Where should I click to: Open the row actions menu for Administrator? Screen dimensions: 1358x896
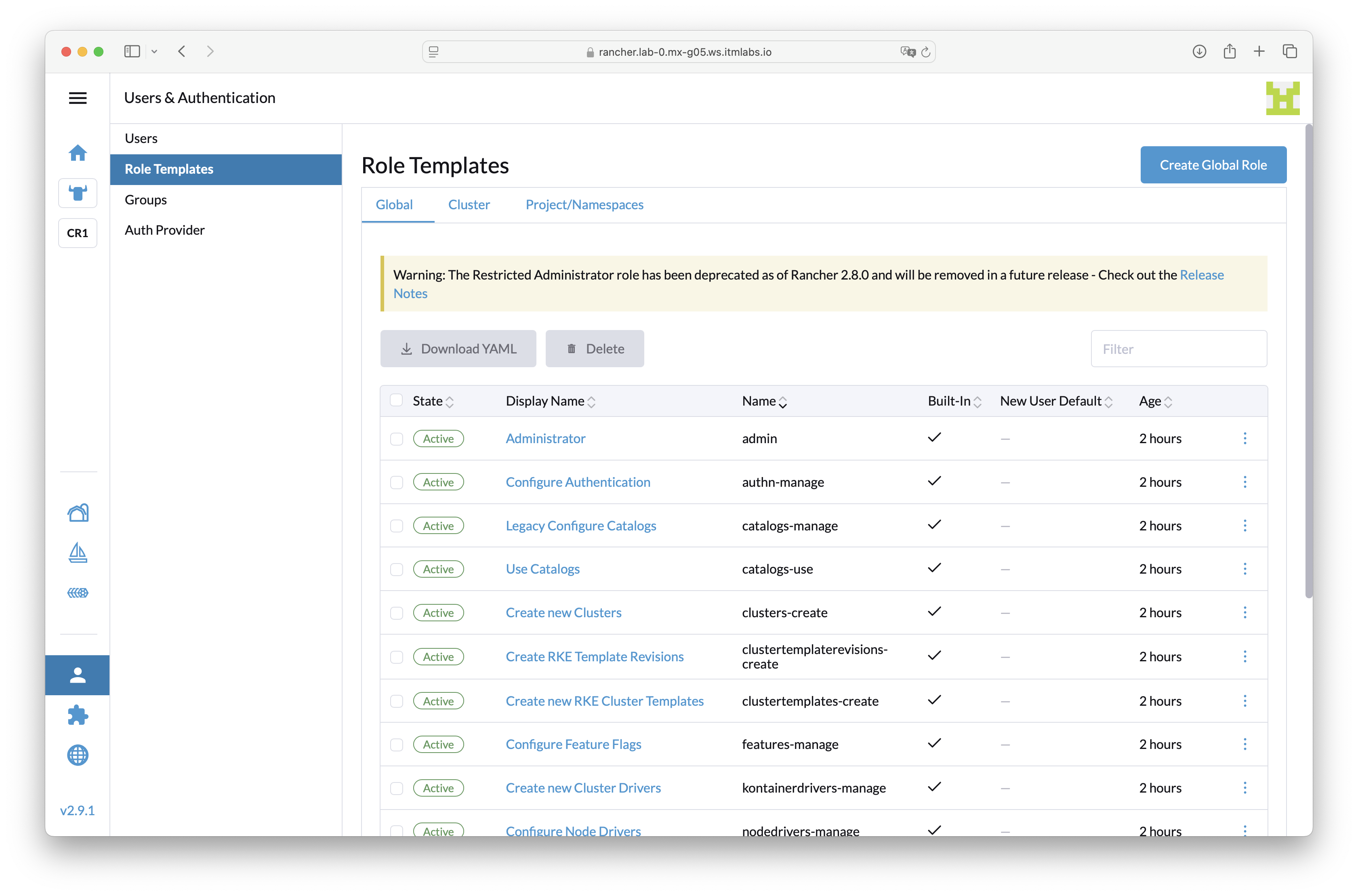pyautogui.click(x=1245, y=438)
